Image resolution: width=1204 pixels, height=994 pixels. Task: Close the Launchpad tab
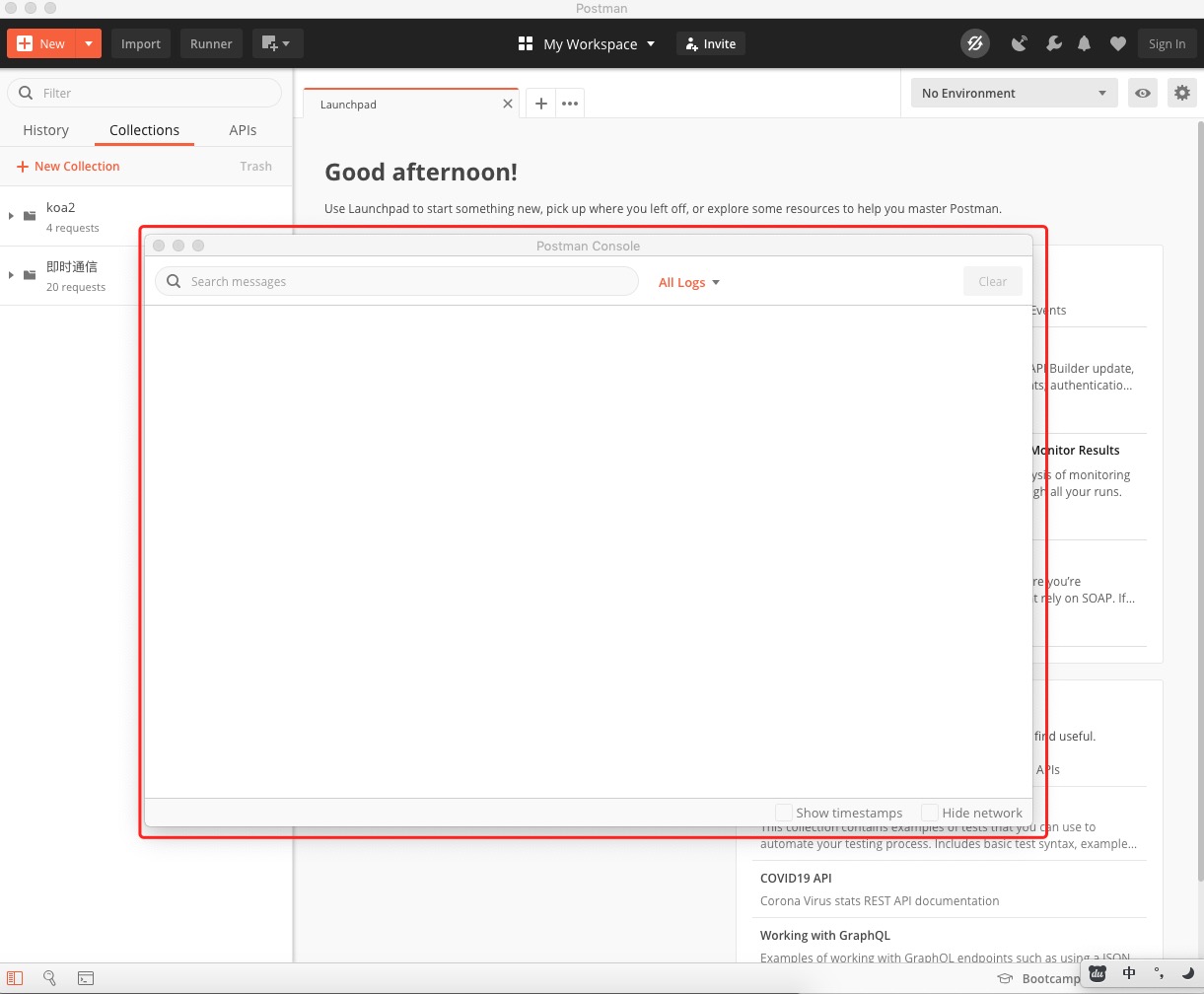[508, 104]
